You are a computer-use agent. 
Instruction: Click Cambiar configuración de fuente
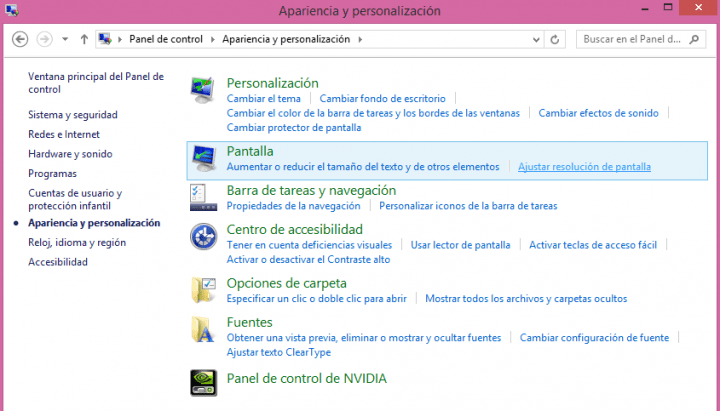coord(594,338)
